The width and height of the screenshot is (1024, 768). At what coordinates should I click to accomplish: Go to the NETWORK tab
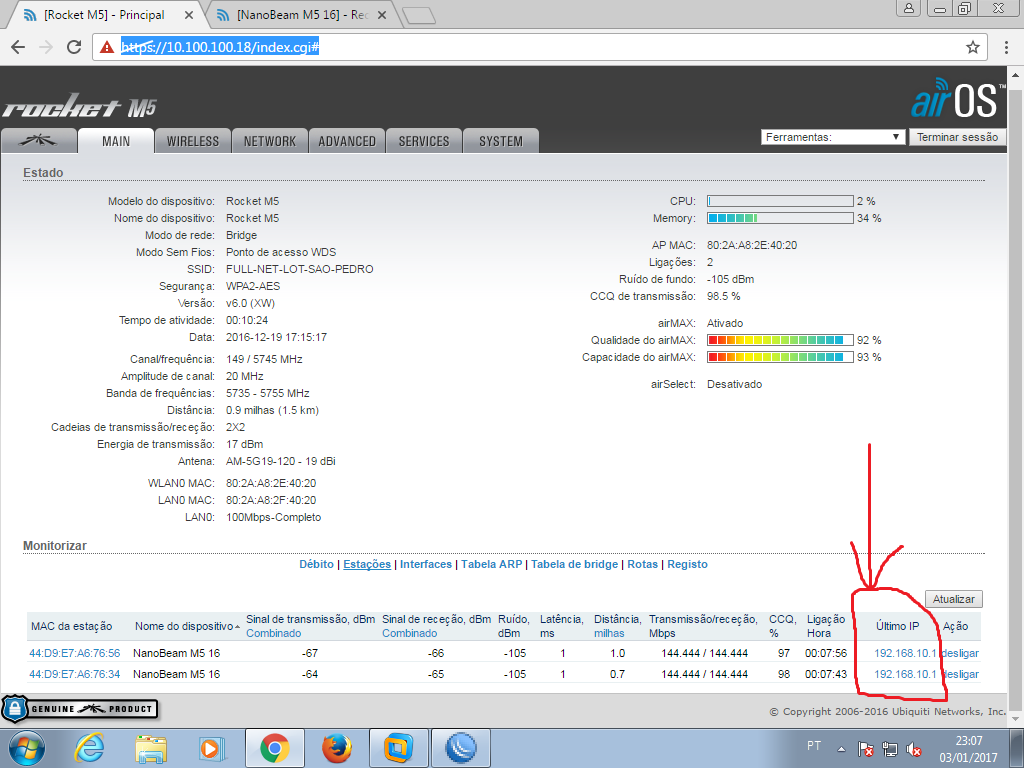click(270, 141)
